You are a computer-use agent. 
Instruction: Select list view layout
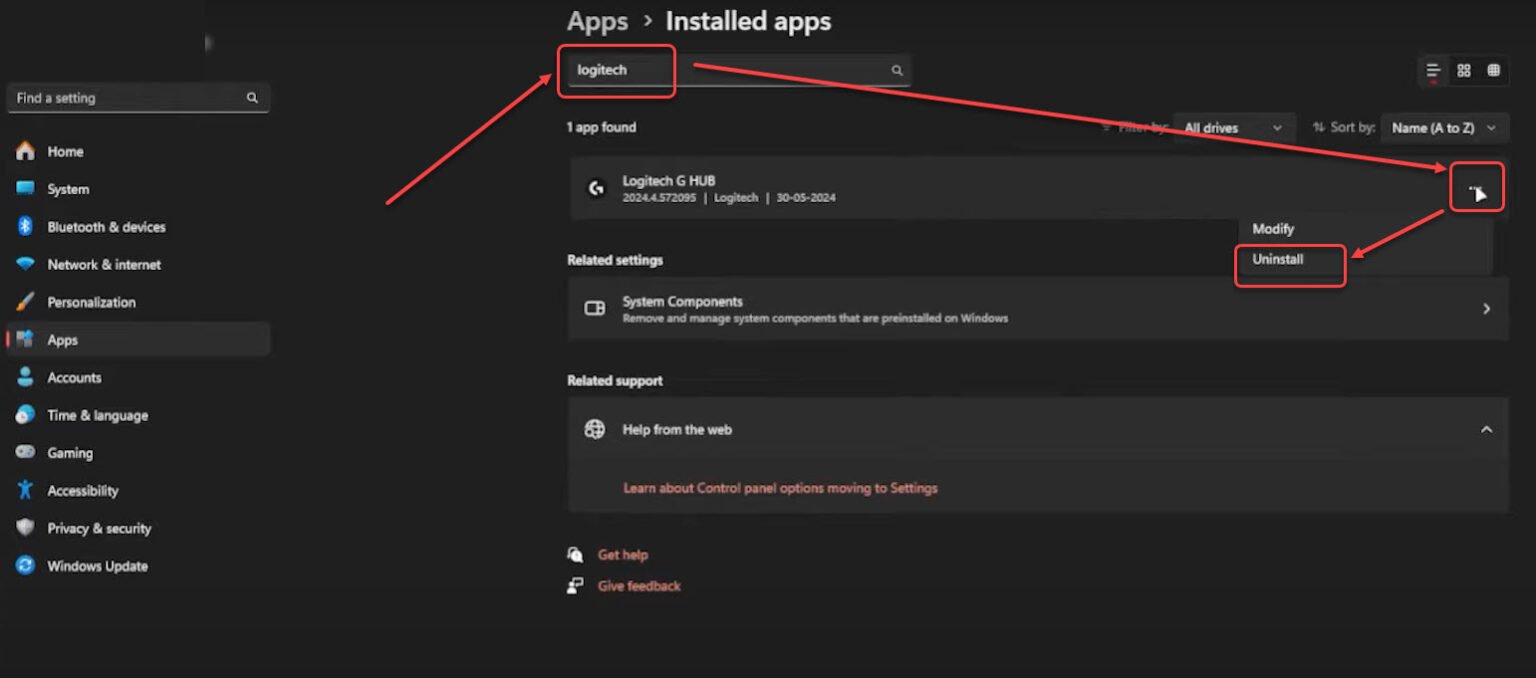pyautogui.click(x=1432, y=70)
